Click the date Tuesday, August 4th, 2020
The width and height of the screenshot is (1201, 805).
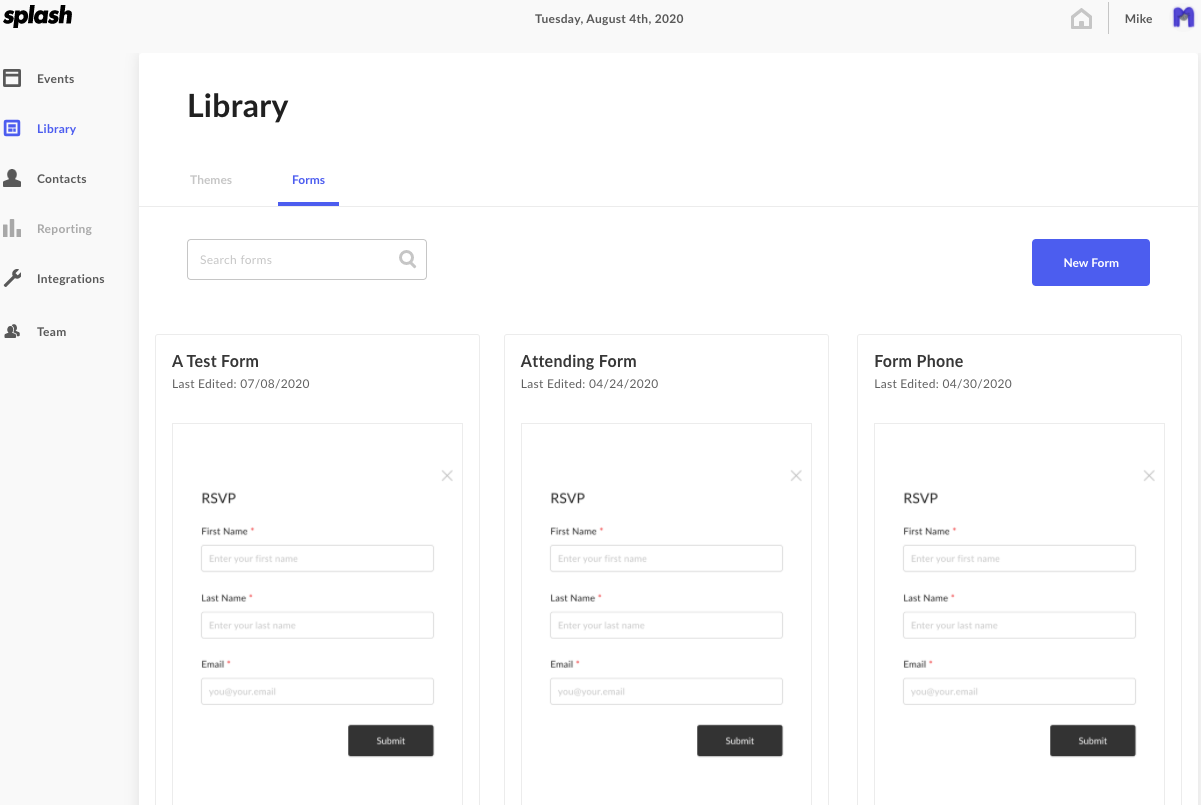pyautogui.click(x=609, y=19)
